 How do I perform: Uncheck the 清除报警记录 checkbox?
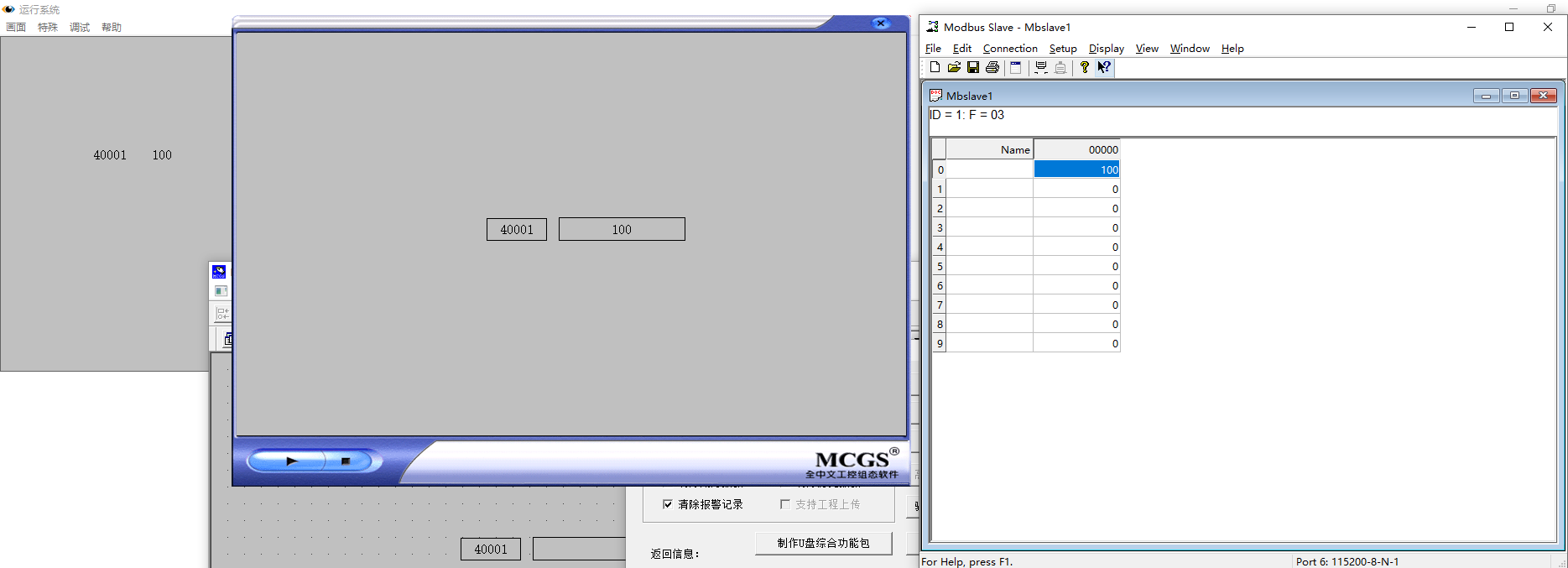(x=668, y=504)
